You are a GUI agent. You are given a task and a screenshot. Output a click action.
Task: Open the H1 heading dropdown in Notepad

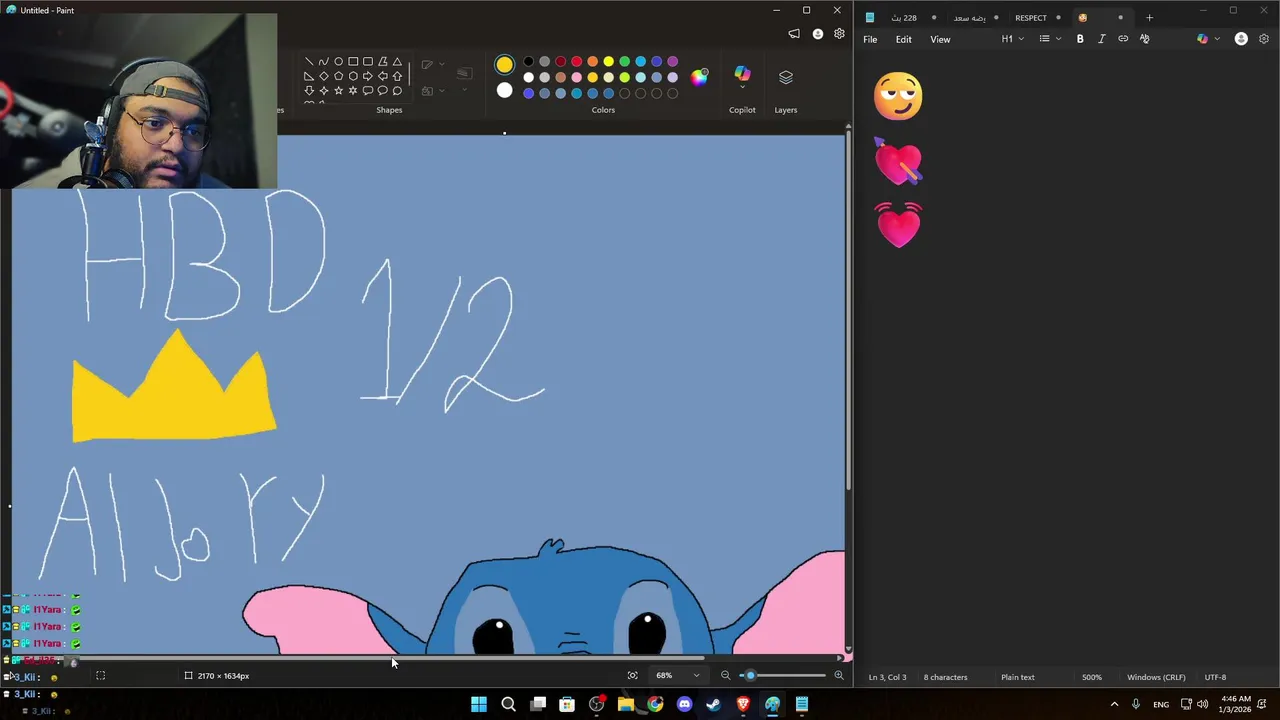point(1013,39)
